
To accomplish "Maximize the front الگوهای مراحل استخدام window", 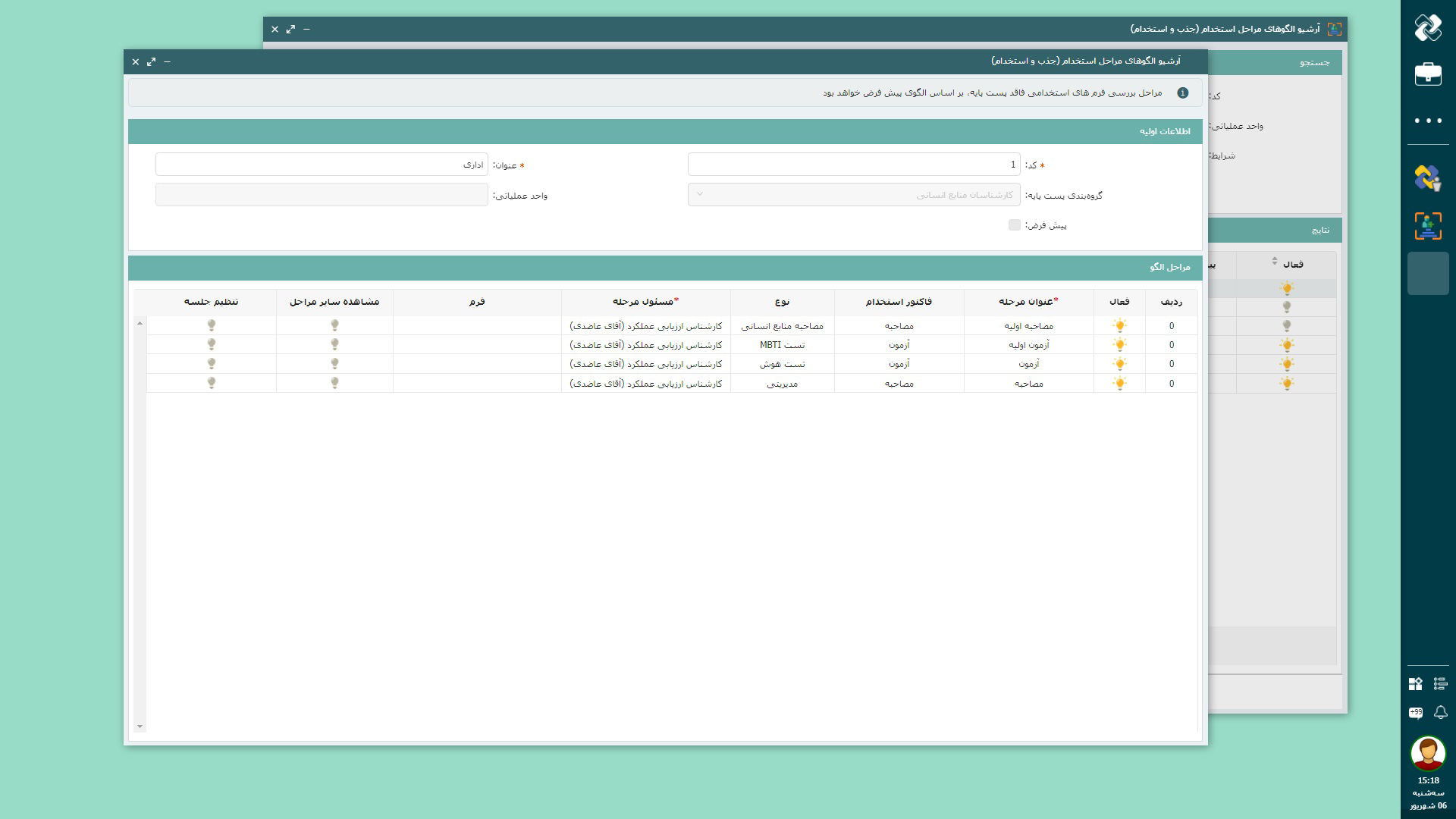I will tap(151, 61).
